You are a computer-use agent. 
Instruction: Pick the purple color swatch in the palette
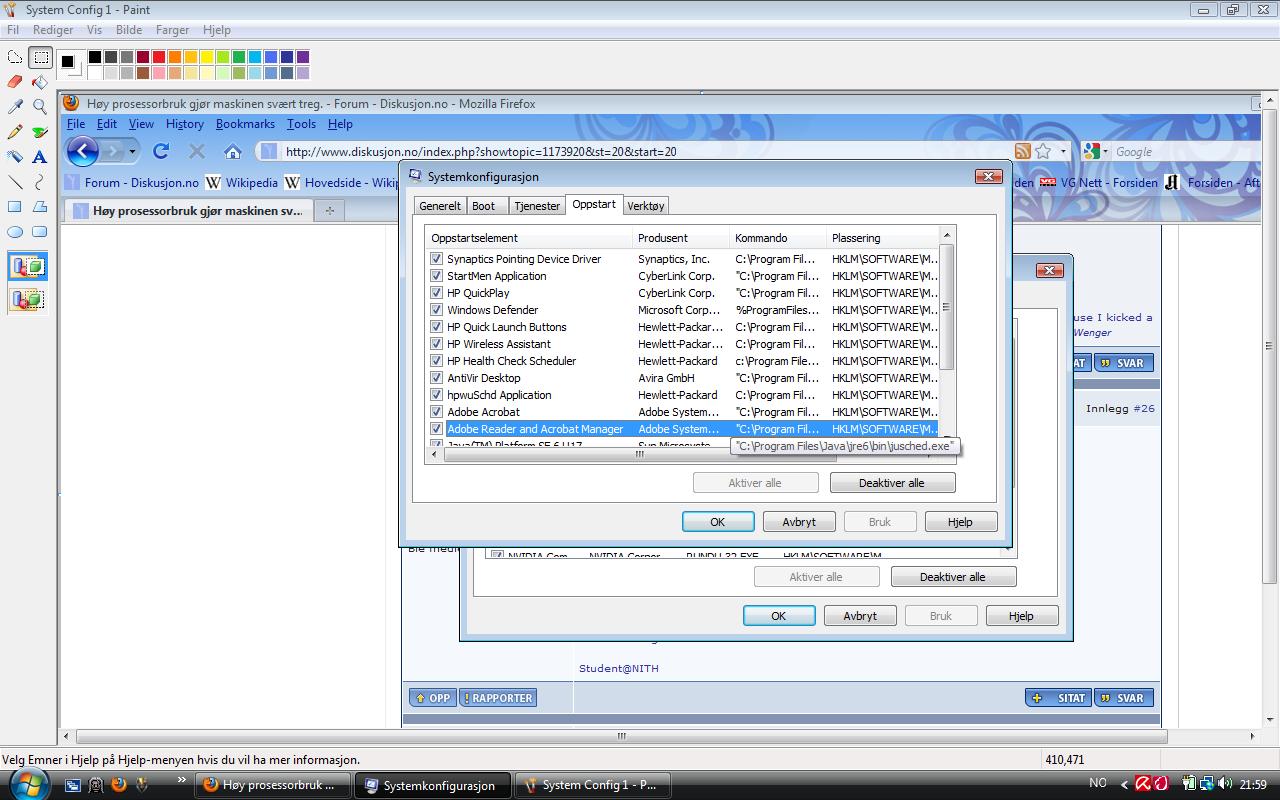pos(303,57)
